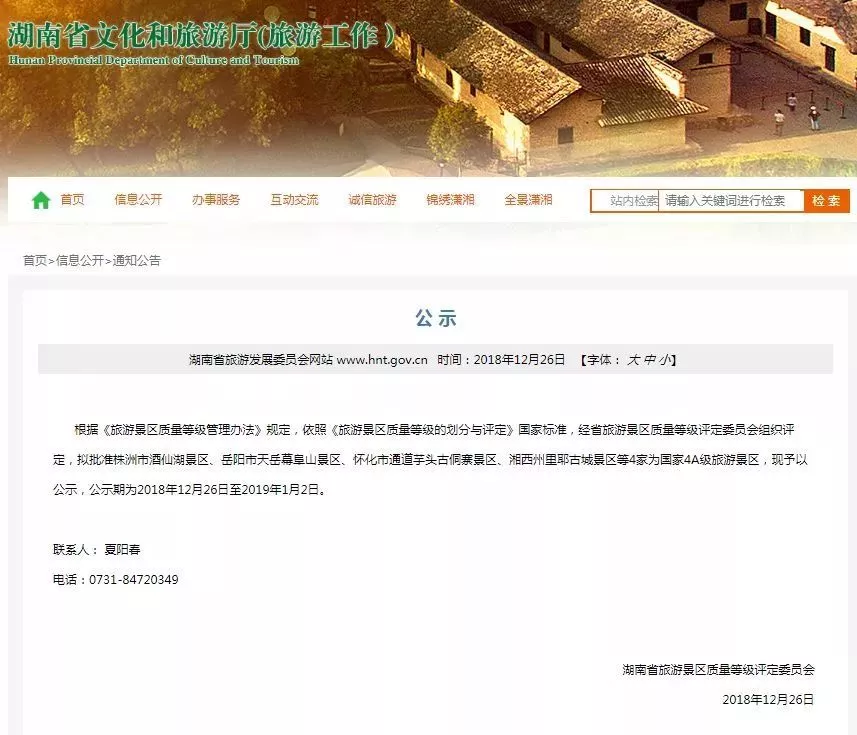Go to 办事服务 section
This screenshot has width=857, height=735.
216,200
